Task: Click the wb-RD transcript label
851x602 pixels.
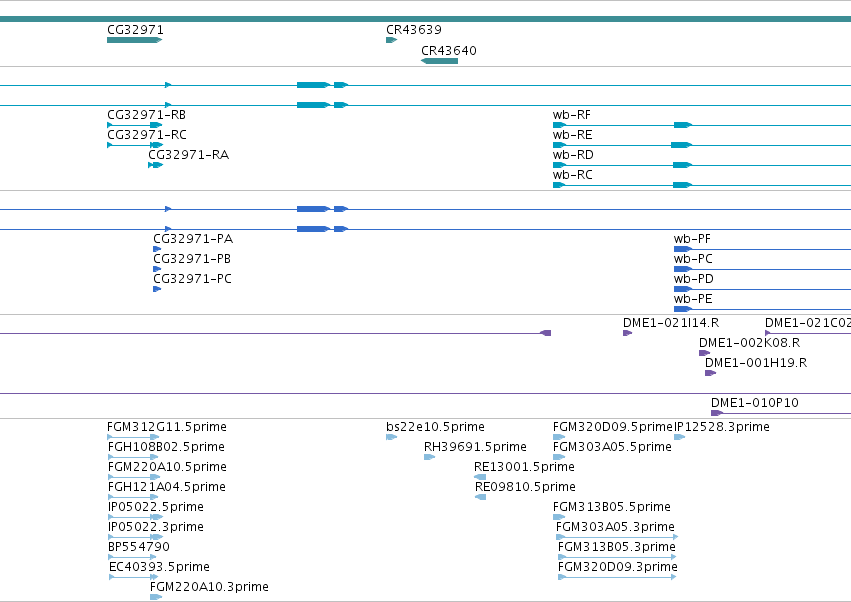Action: pyautogui.click(x=573, y=155)
